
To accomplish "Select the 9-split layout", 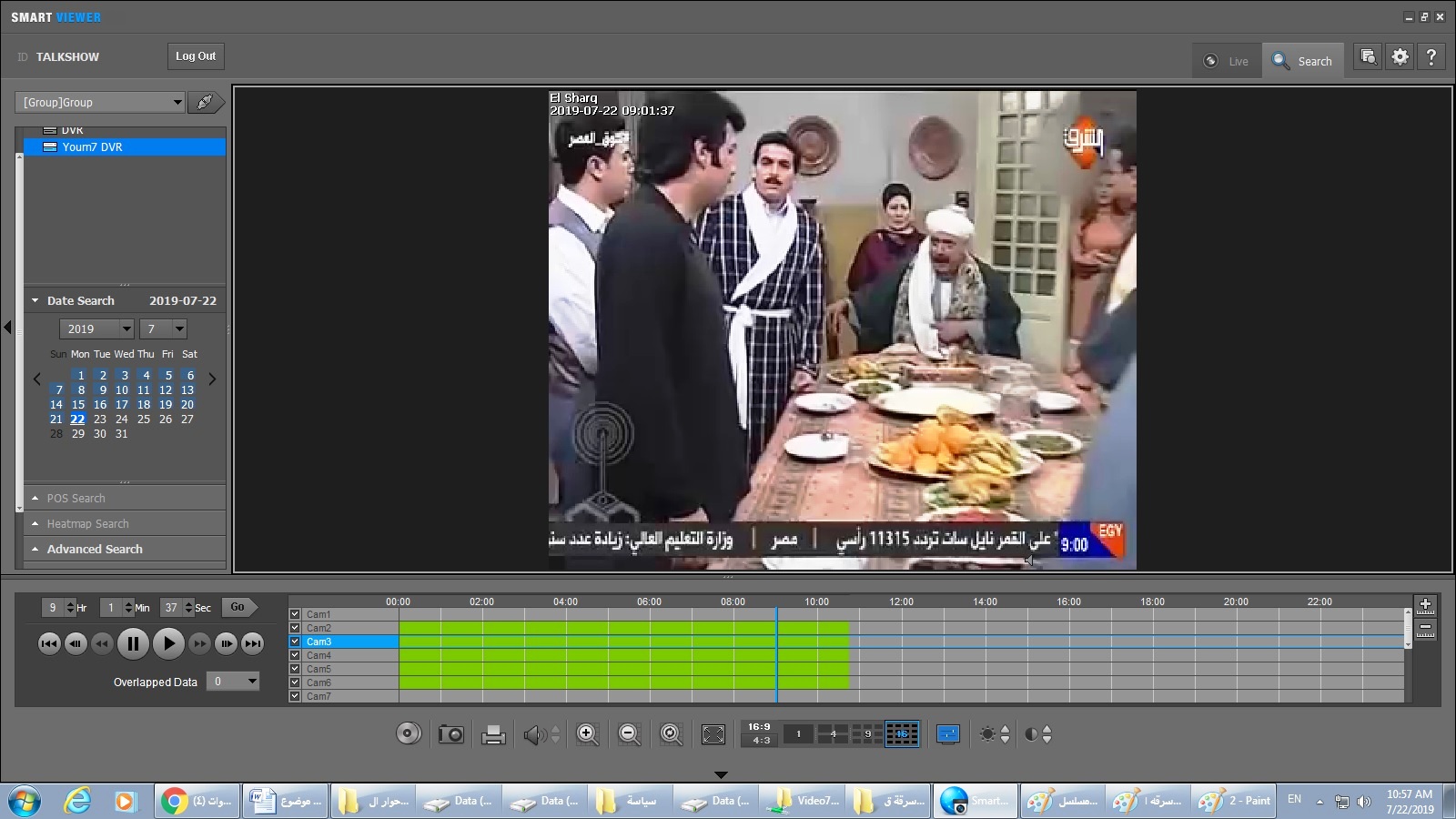I will click(867, 733).
